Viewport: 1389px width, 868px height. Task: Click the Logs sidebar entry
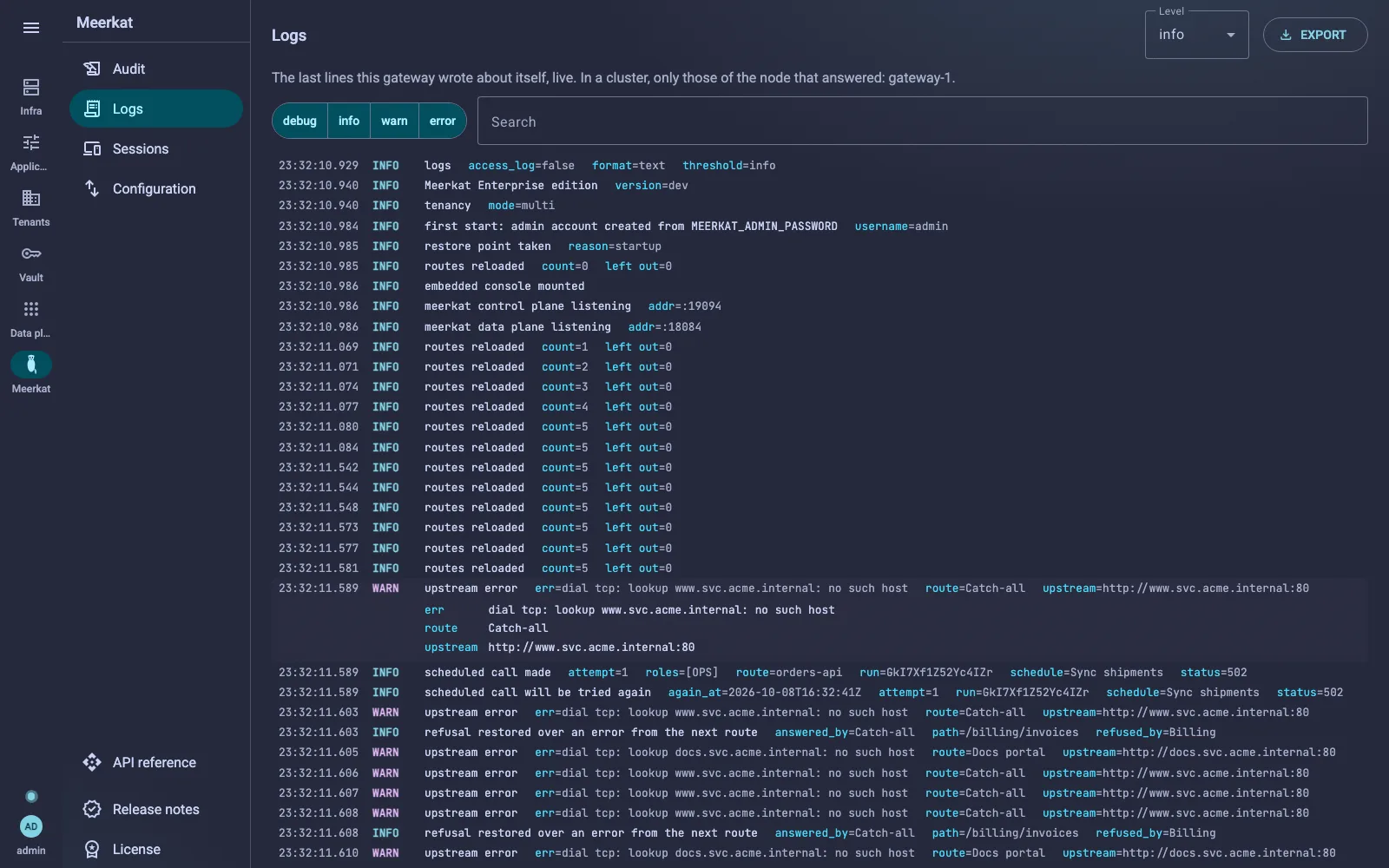(x=156, y=108)
